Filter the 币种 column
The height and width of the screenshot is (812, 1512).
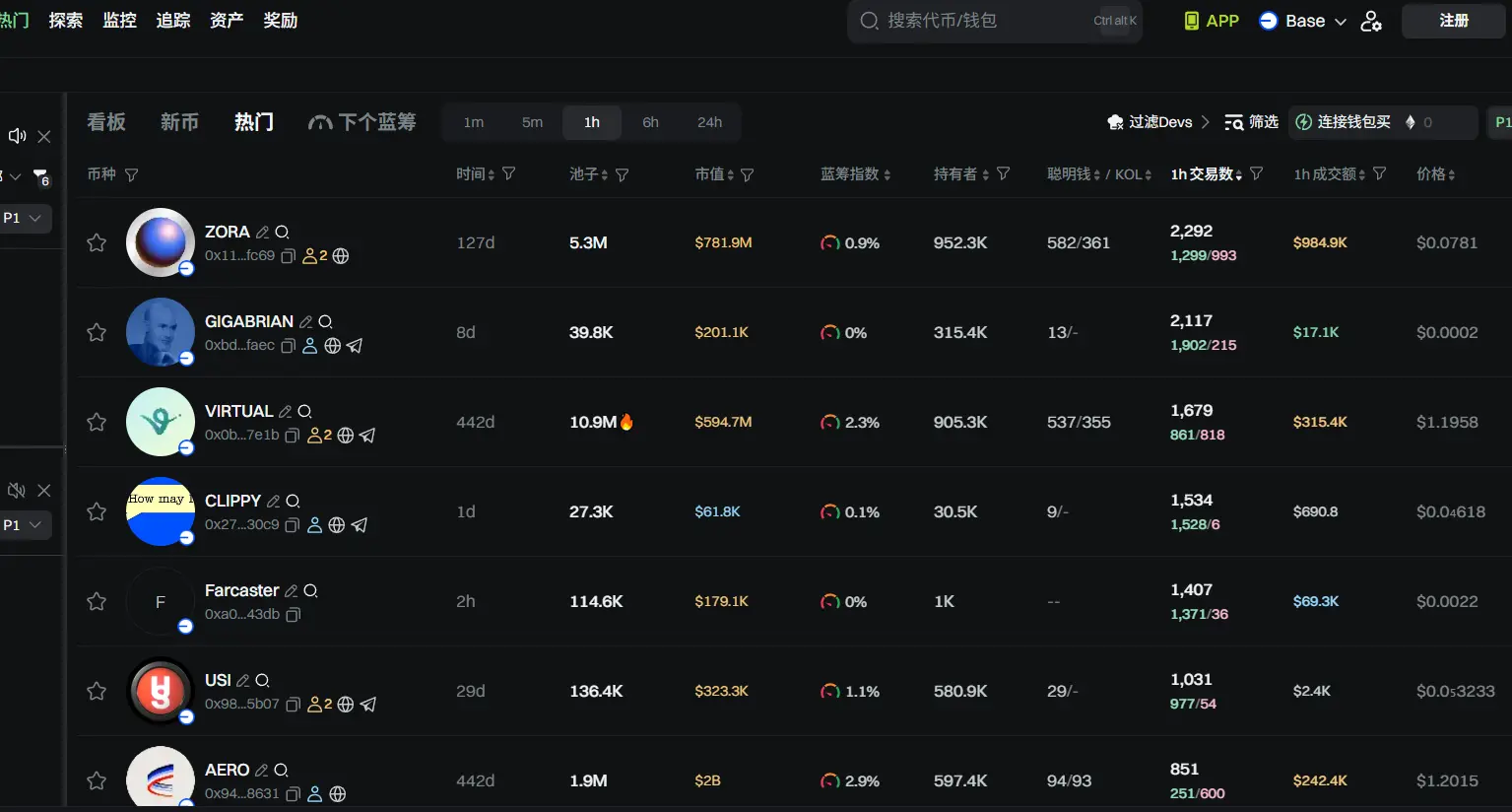(x=131, y=174)
